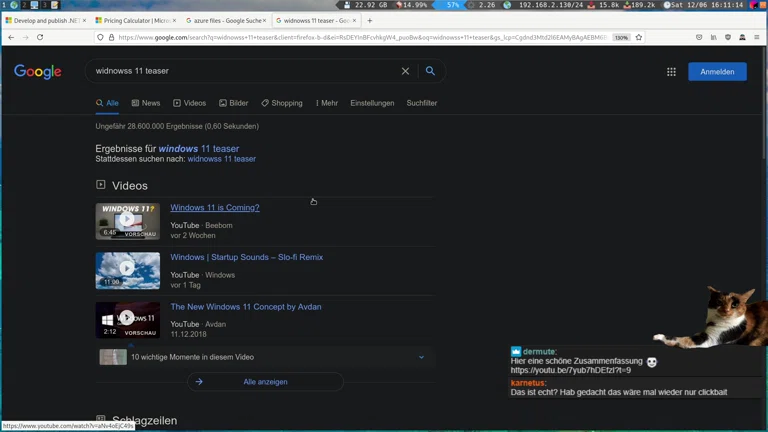Play the Windows 11 2:12 video thumbnail
The height and width of the screenshot is (432, 768).
tap(128, 320)
